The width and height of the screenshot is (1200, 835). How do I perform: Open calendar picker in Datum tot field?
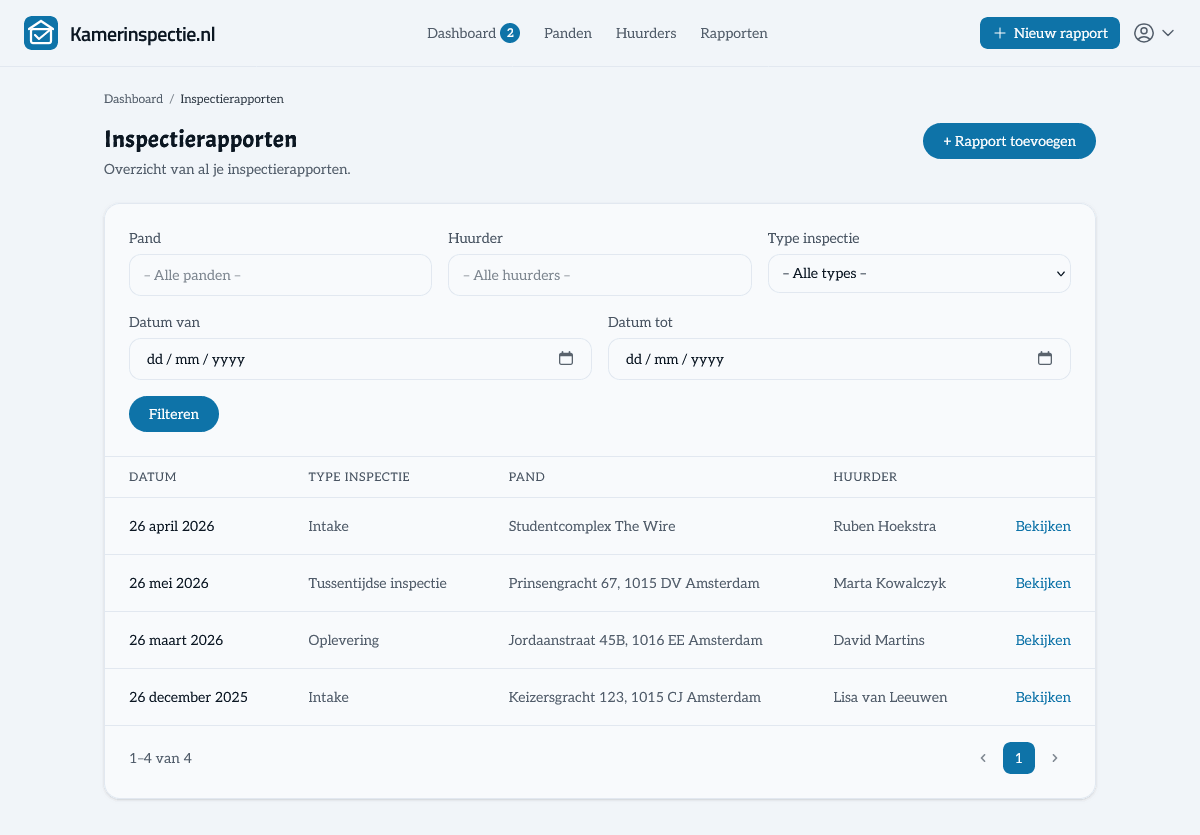[x=1045, y=358]
